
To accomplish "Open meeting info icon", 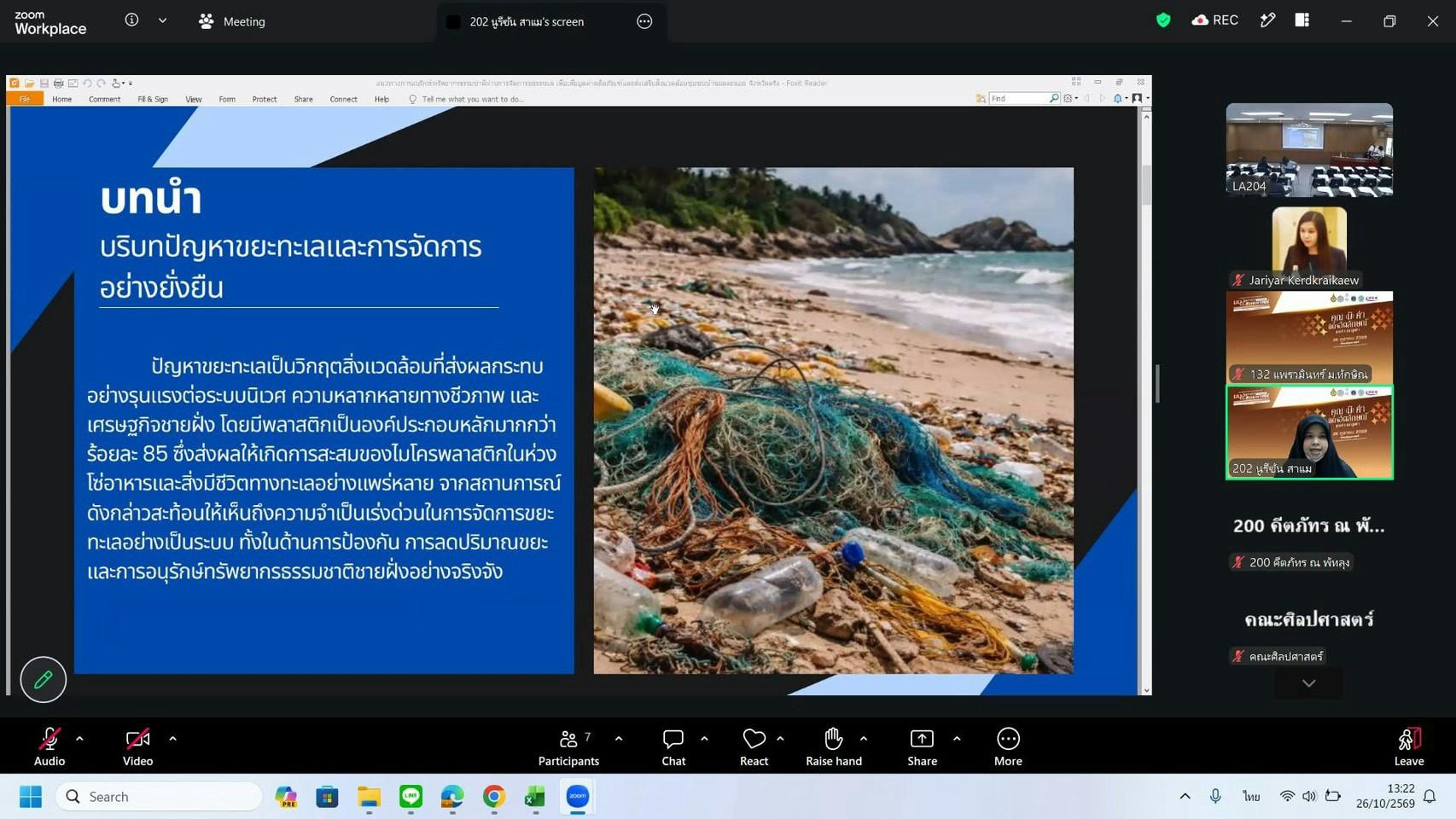I will pyautogui.click(x=131, y=20).
